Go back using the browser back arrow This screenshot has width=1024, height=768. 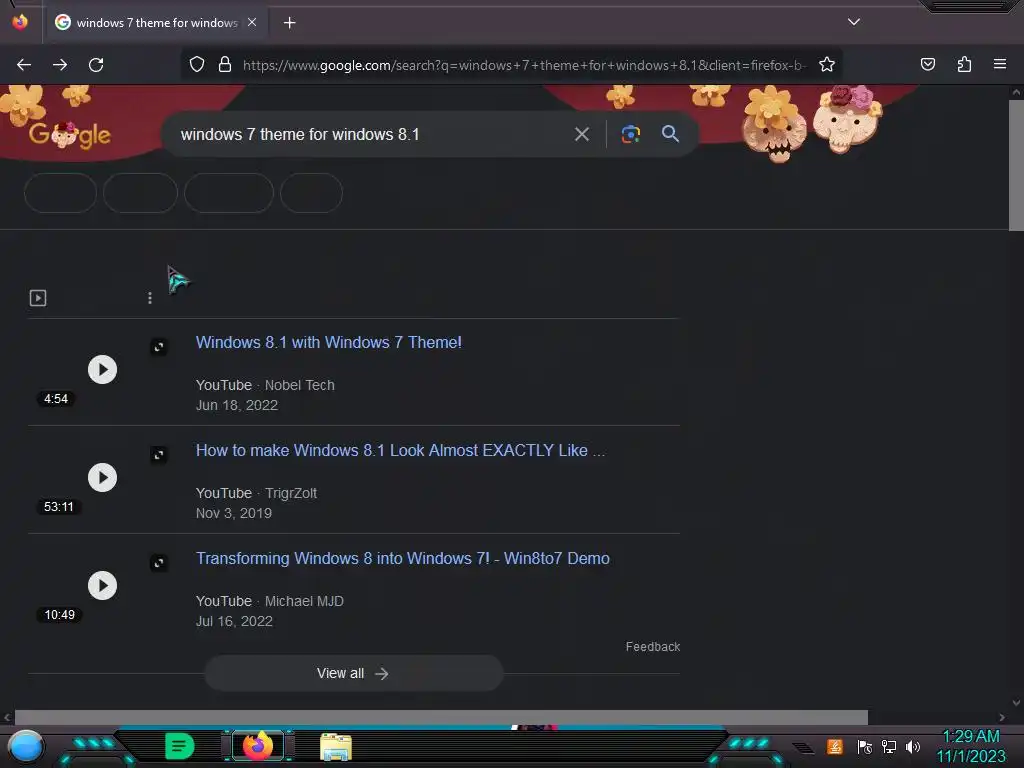24,65
